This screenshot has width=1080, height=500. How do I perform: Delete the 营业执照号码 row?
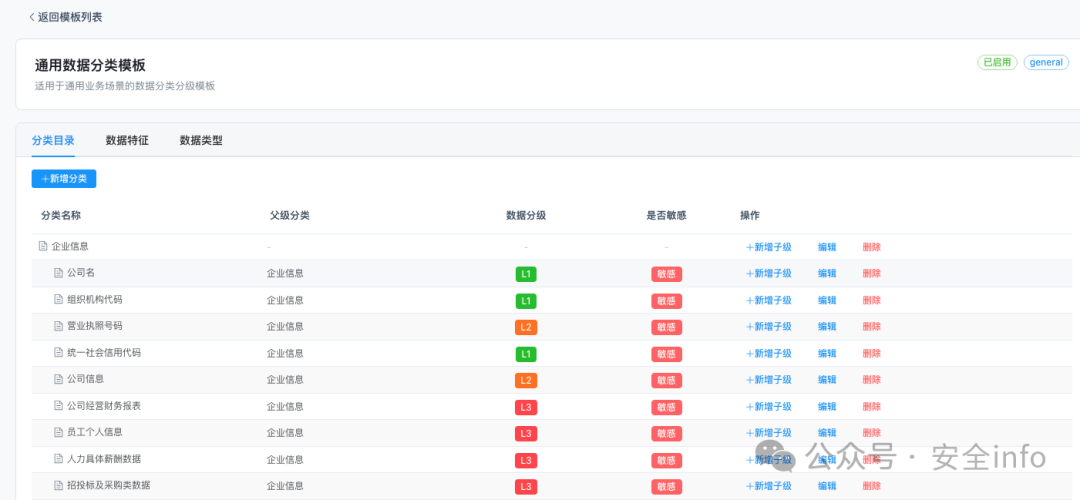872,326
